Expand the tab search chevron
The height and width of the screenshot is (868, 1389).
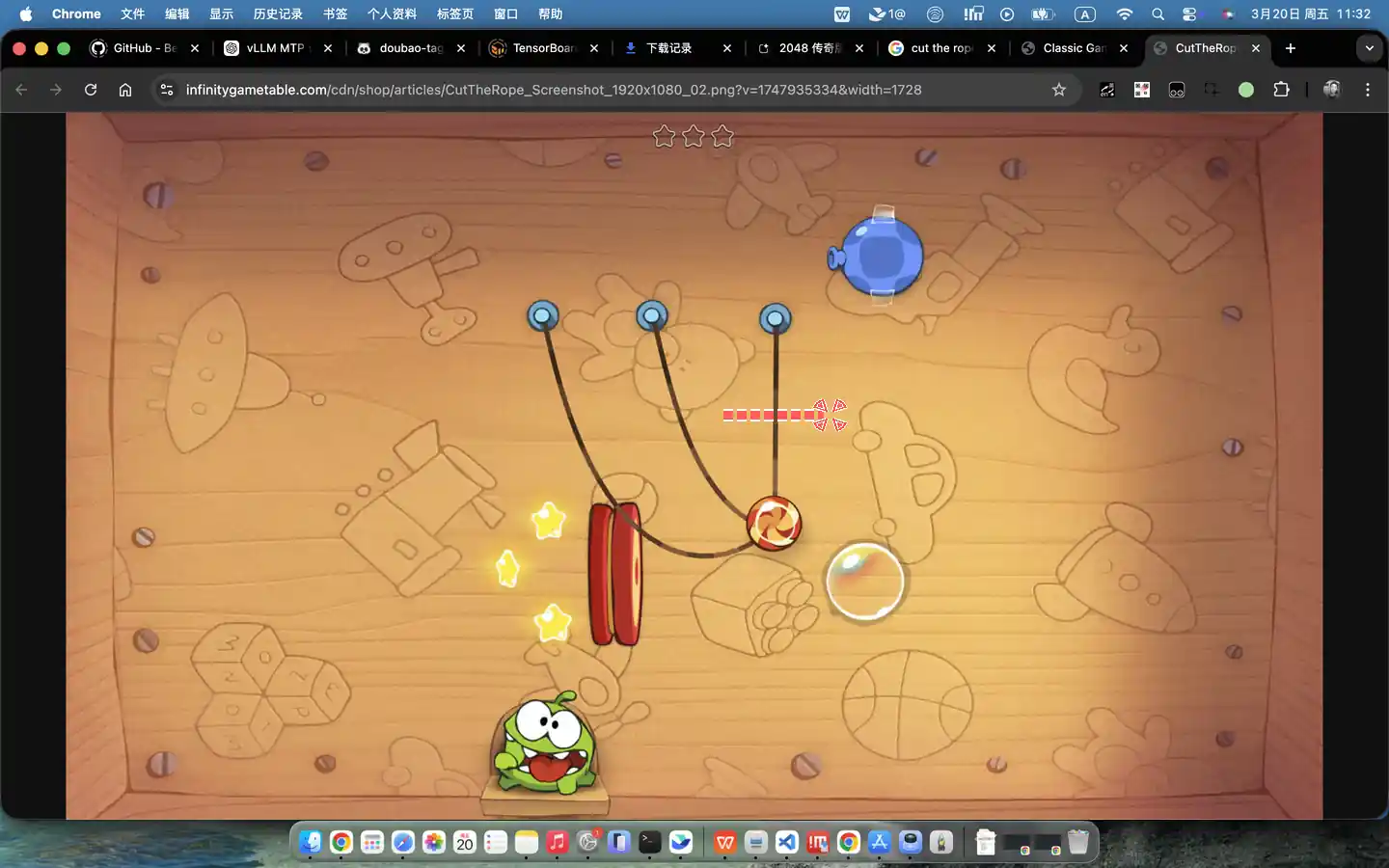pos(1370,48)
